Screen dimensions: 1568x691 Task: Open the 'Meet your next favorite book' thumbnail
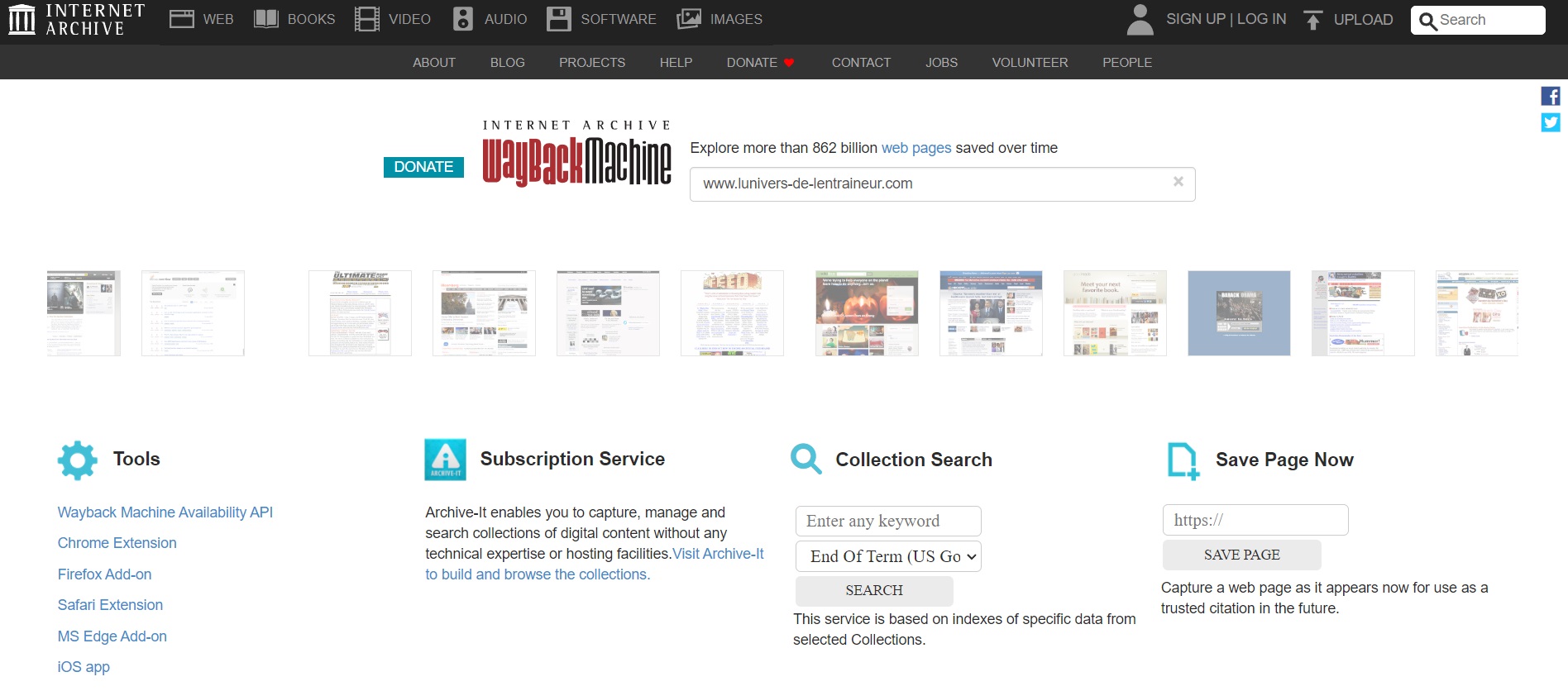tap(1115, 313)
